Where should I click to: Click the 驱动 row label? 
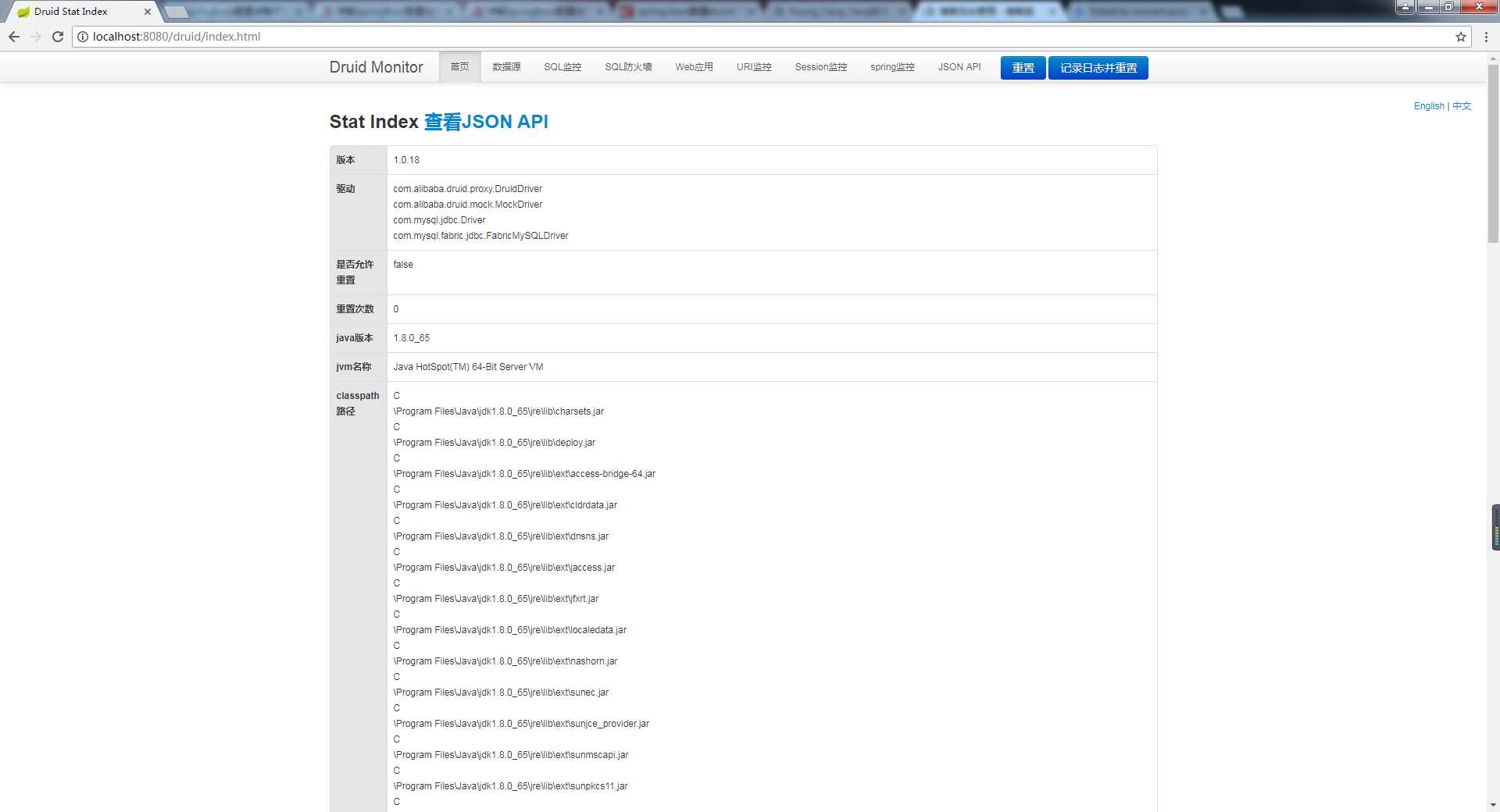tap(345, 189)
